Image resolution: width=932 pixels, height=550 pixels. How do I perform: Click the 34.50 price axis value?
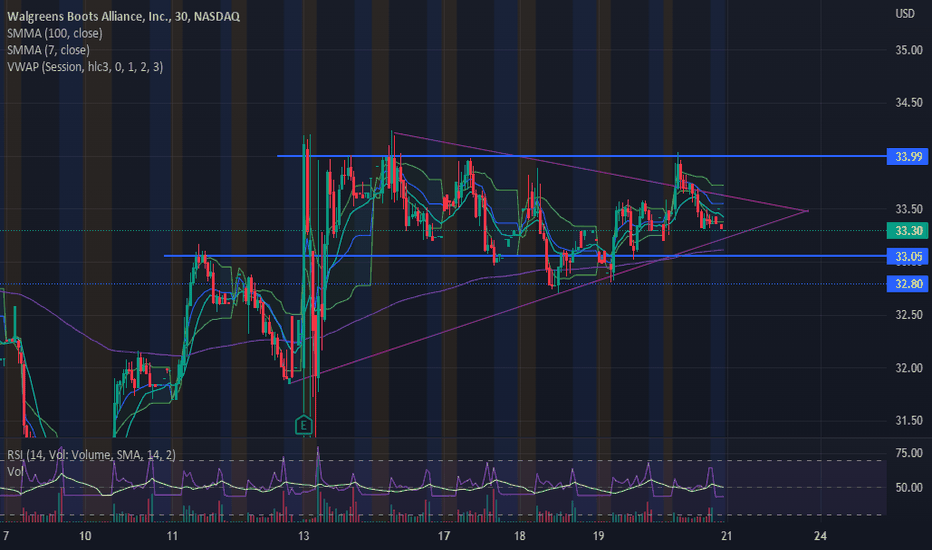tap(909, 103)
